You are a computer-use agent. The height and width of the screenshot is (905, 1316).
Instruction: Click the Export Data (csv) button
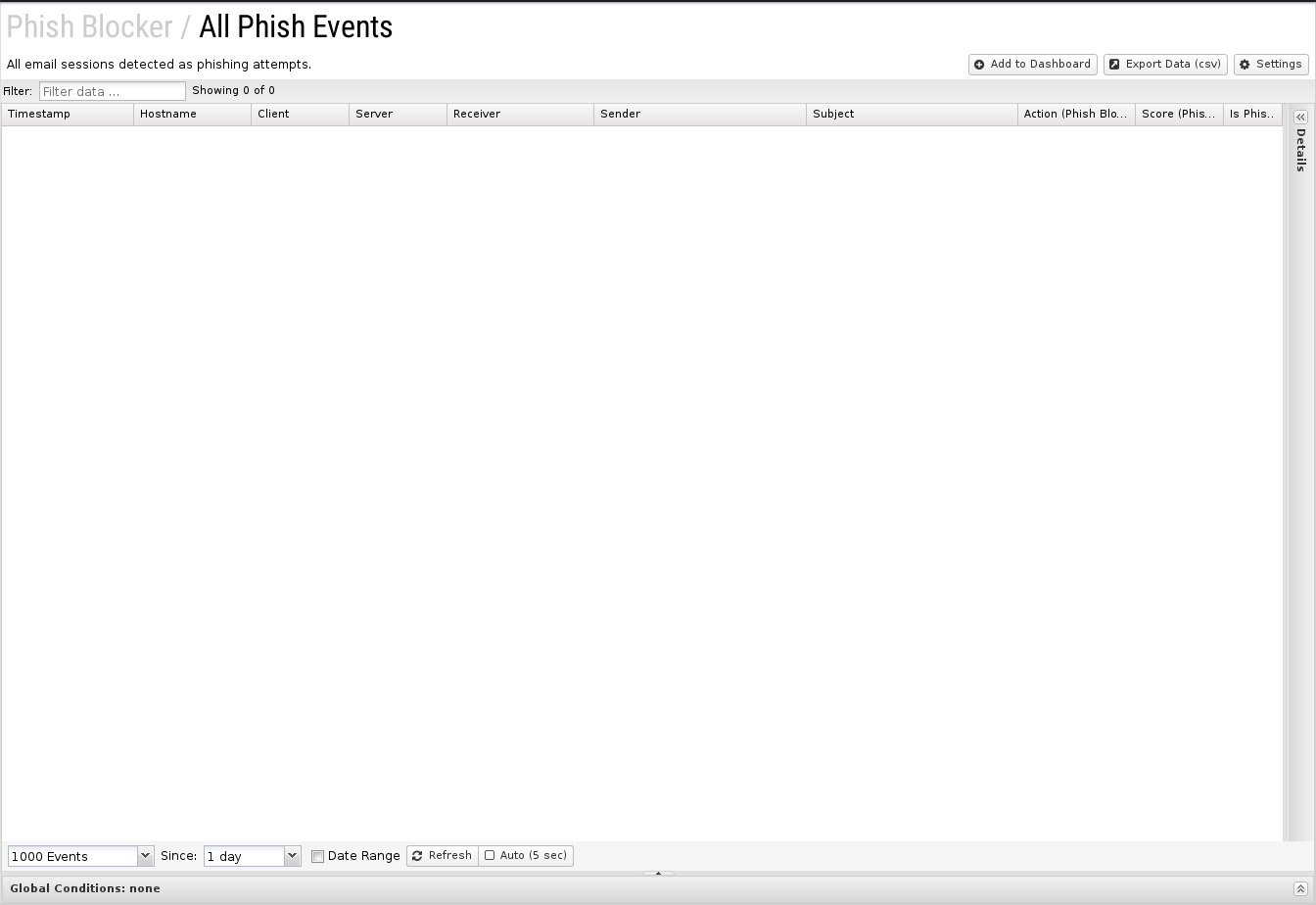tap(1165, 65)
